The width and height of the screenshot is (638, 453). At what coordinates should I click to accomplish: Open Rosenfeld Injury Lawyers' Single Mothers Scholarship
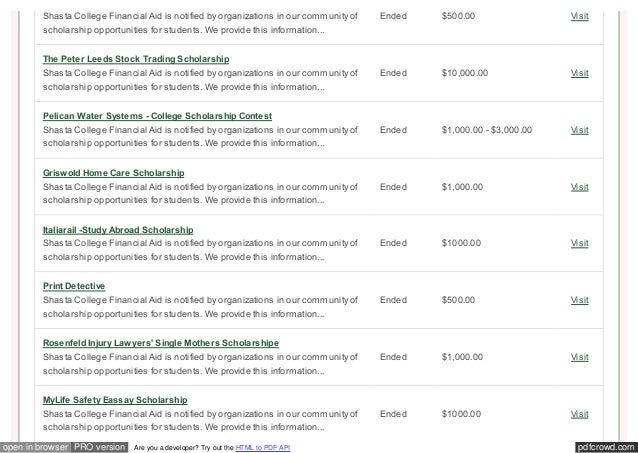pyautogui.click(x=161, y=343)
